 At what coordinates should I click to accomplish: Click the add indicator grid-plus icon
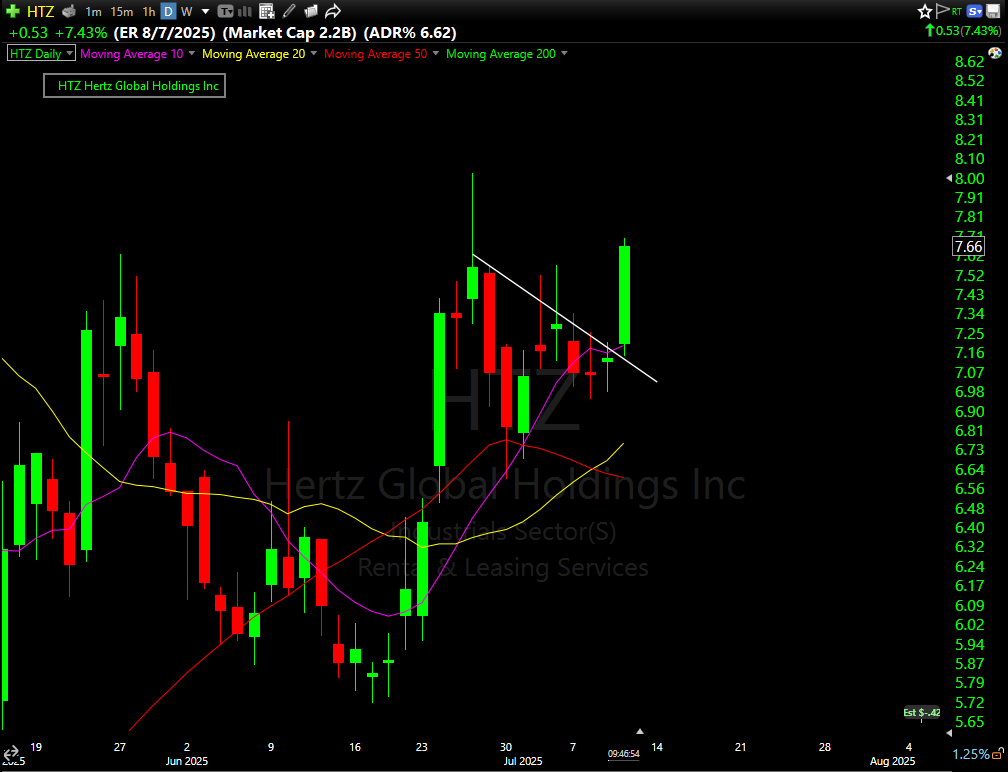pyautogui.click(x=266, y=11)
